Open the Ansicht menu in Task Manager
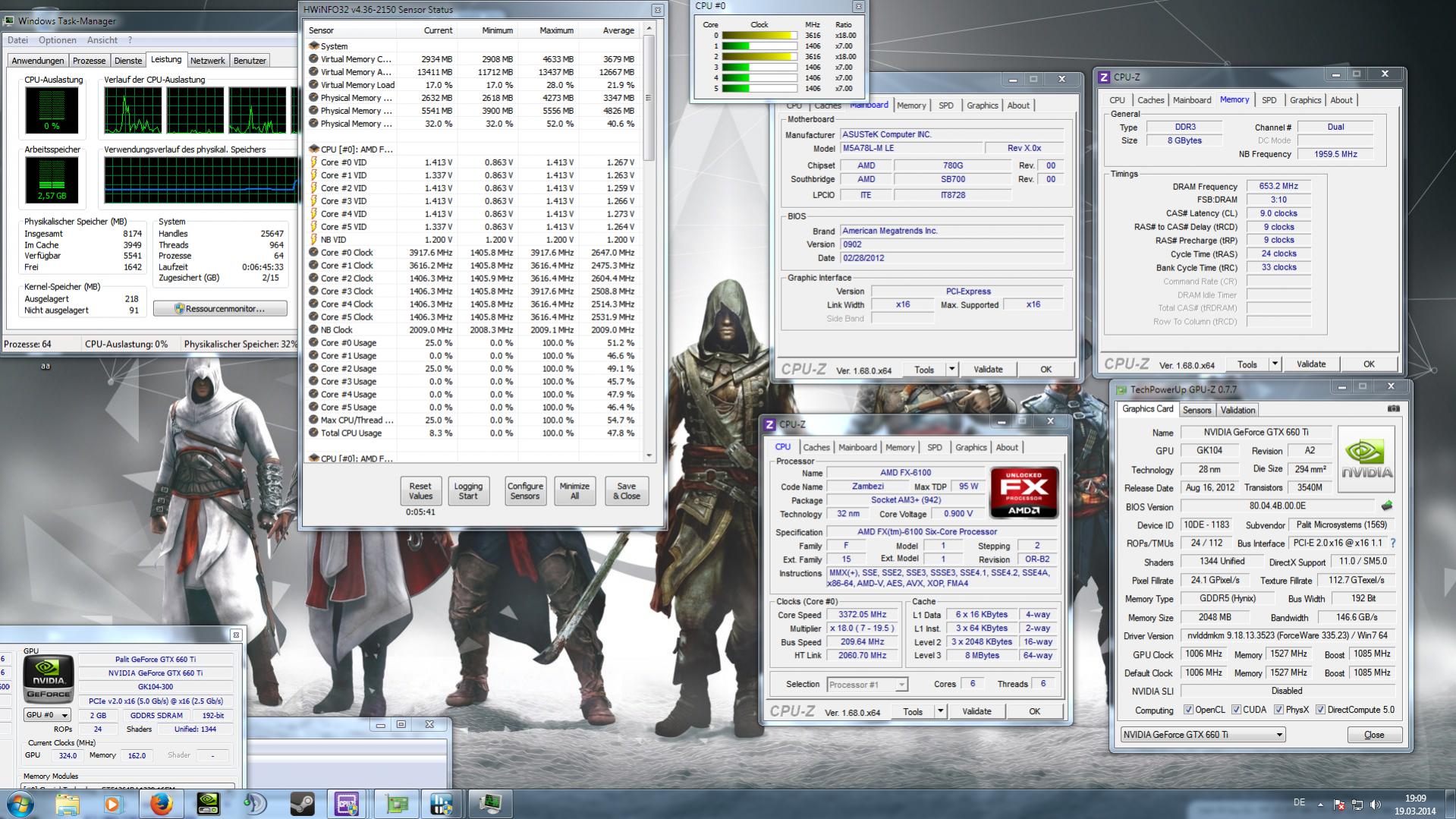Screen dimensions: 1456x819 102,40
